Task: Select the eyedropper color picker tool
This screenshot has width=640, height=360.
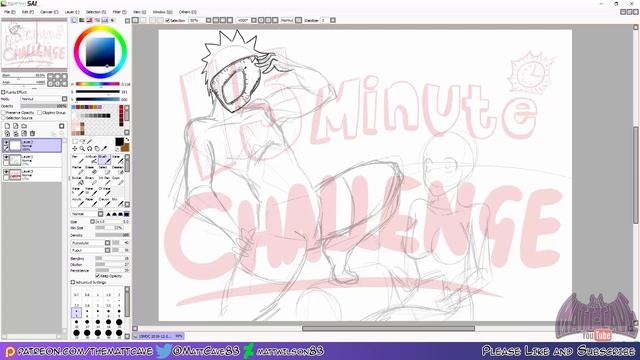Action: (x=104, y=149)
